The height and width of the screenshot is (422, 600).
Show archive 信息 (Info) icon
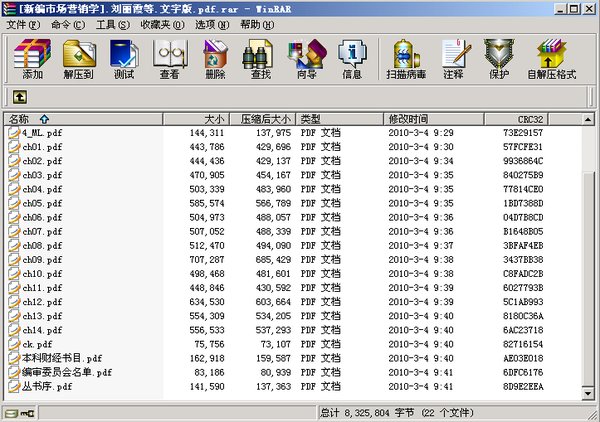click(352, 58)
